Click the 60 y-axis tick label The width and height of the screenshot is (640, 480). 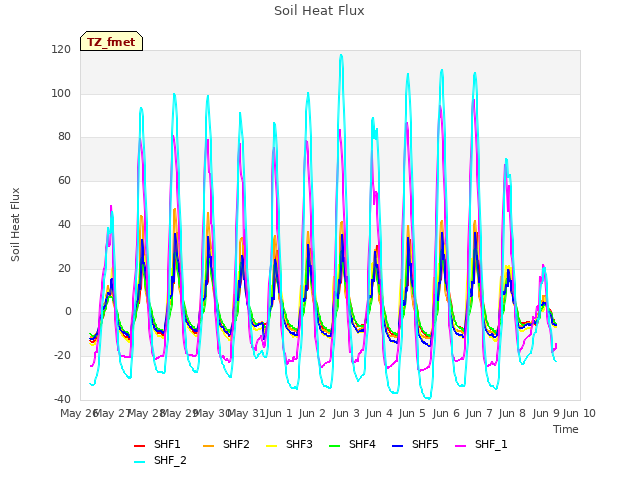(x=64, y=180)
